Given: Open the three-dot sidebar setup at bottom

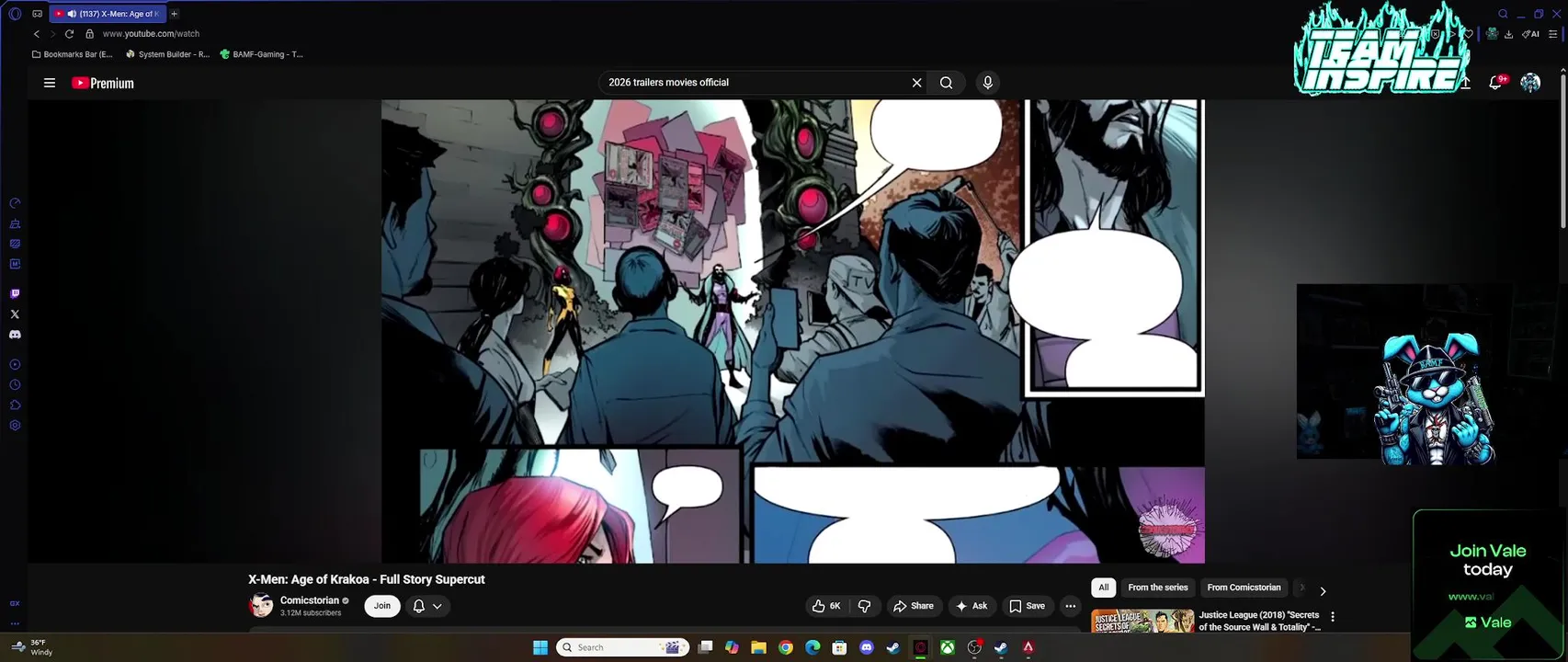Looking at the screenshot, I should click(15, 623).
